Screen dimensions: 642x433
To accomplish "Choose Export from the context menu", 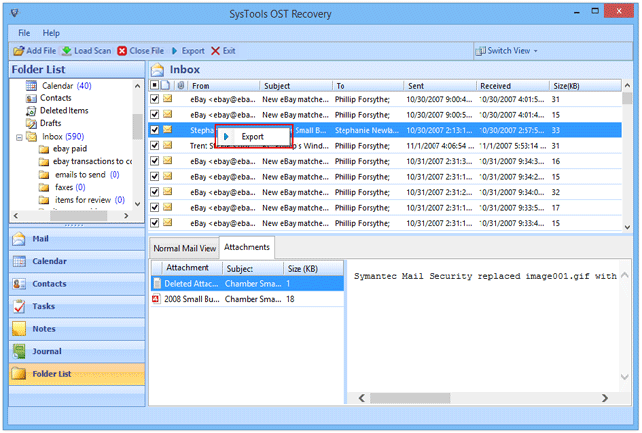I will 253,137.
